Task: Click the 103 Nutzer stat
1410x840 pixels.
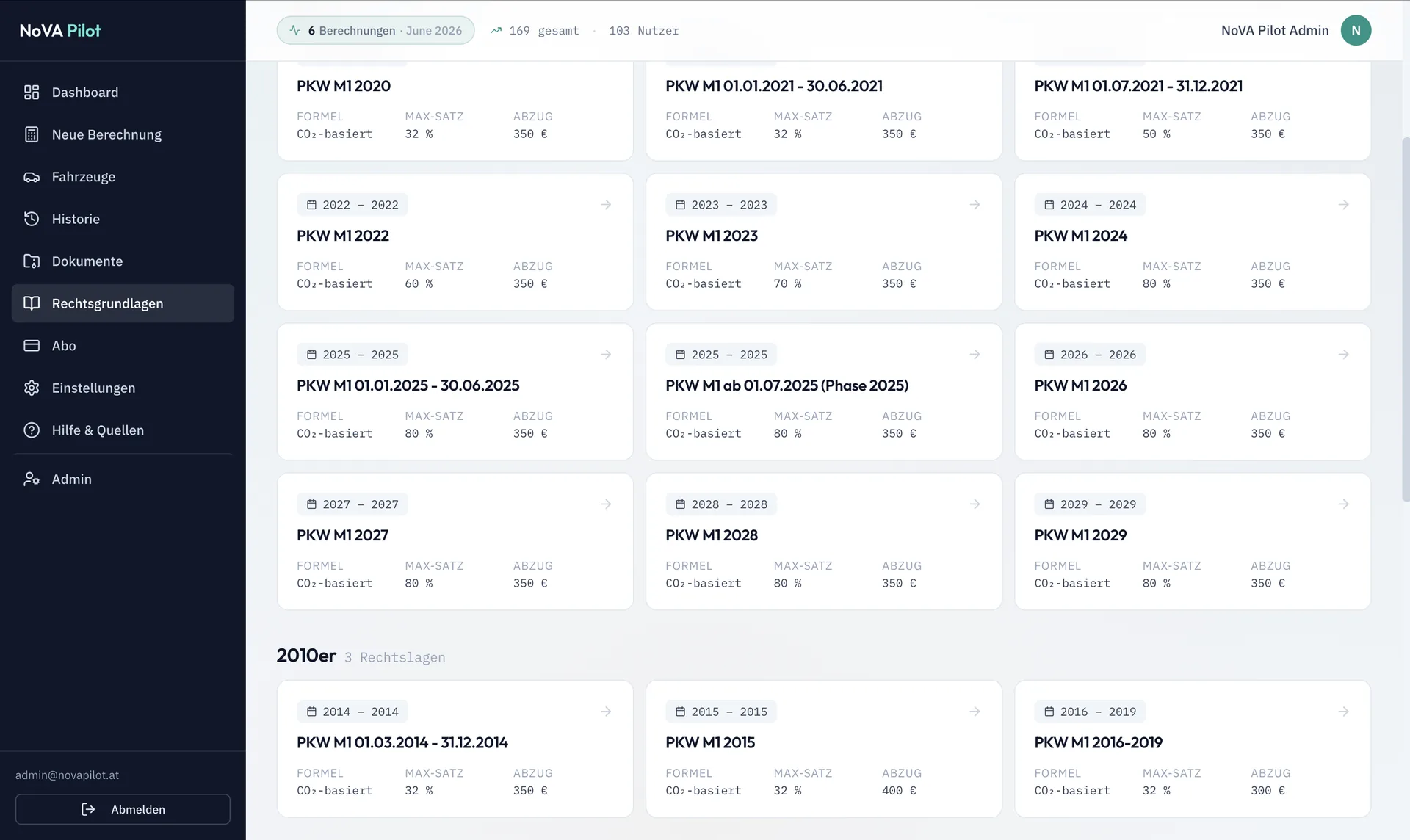Action: click(x=643, y=31)
